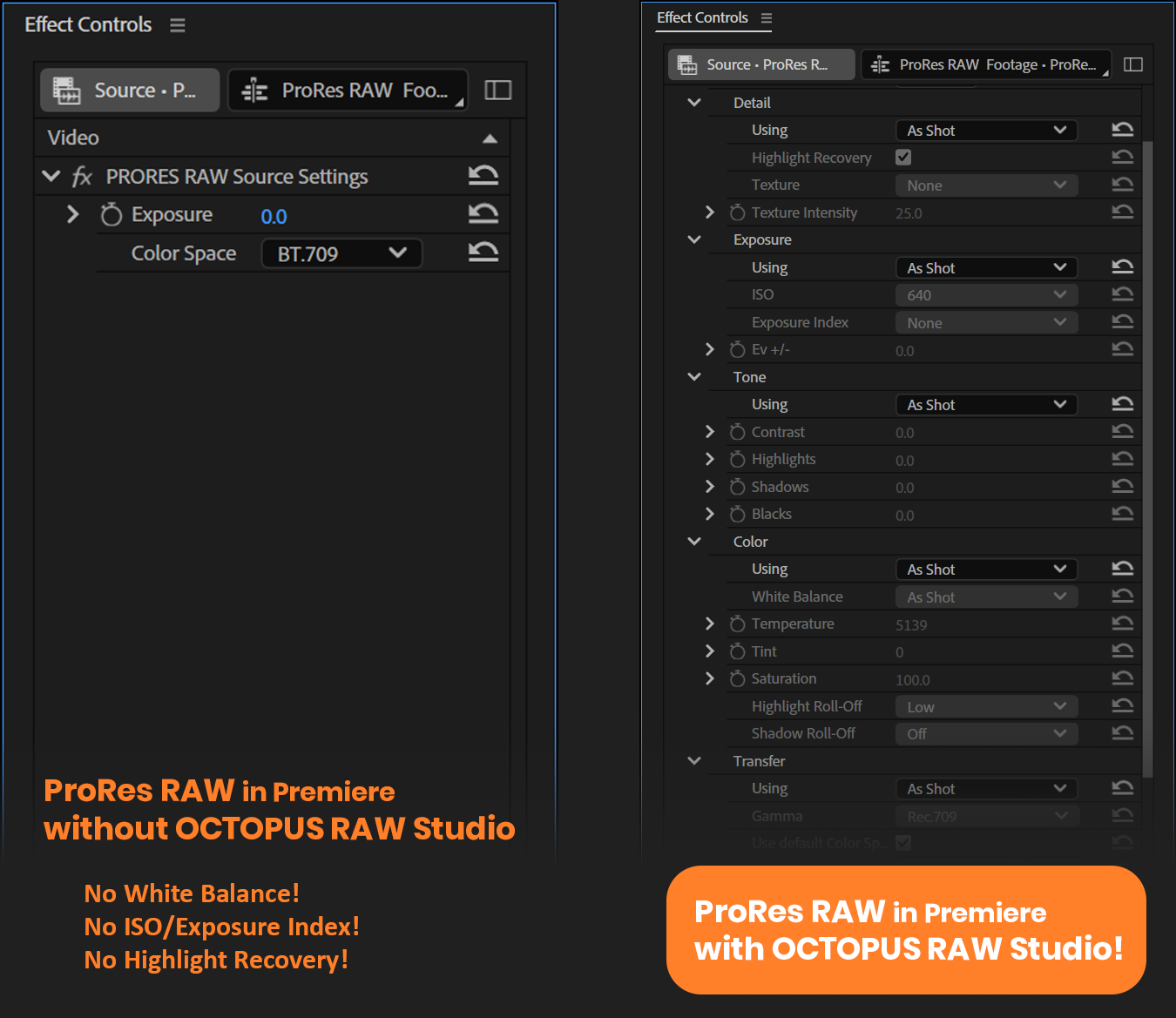Reset Exposure Index setting
Screen dimensions: 1176x1018
click(1123, 322)
